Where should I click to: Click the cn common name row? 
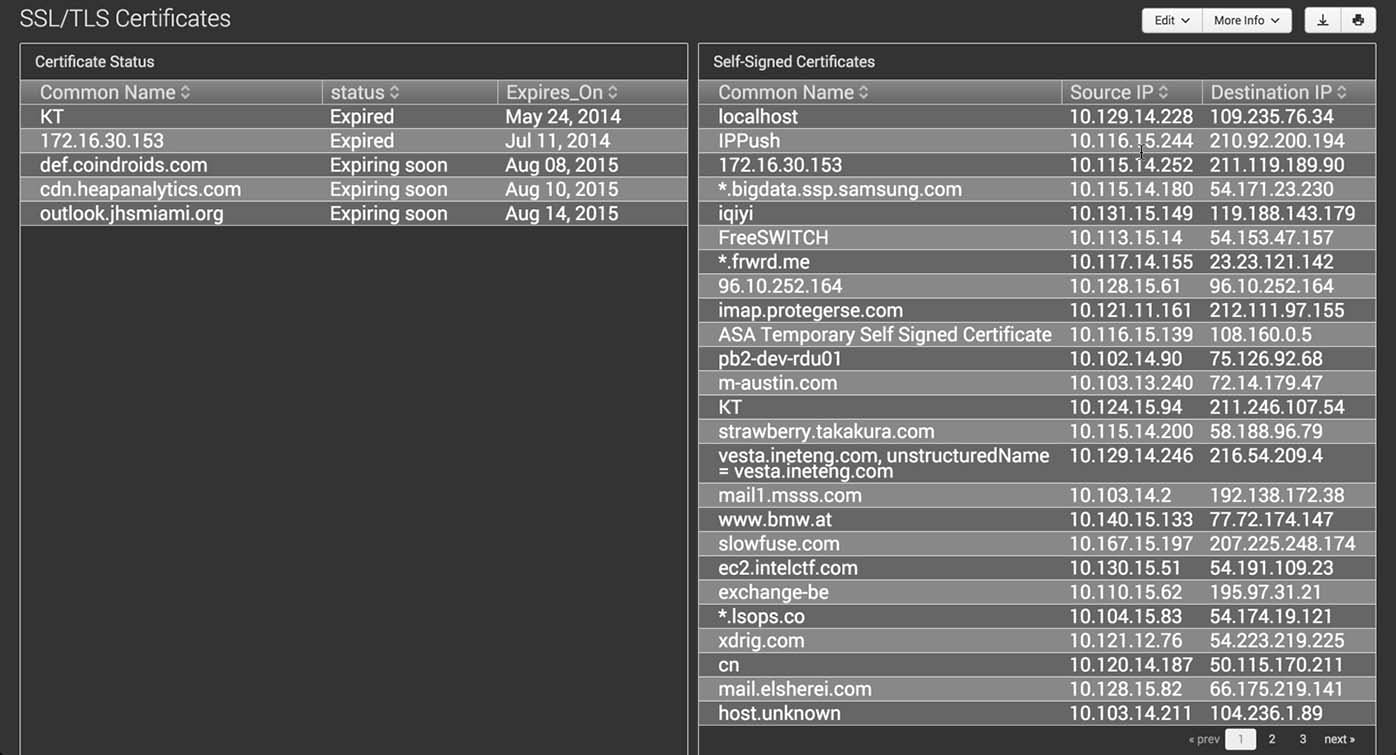click(1037, 664)
